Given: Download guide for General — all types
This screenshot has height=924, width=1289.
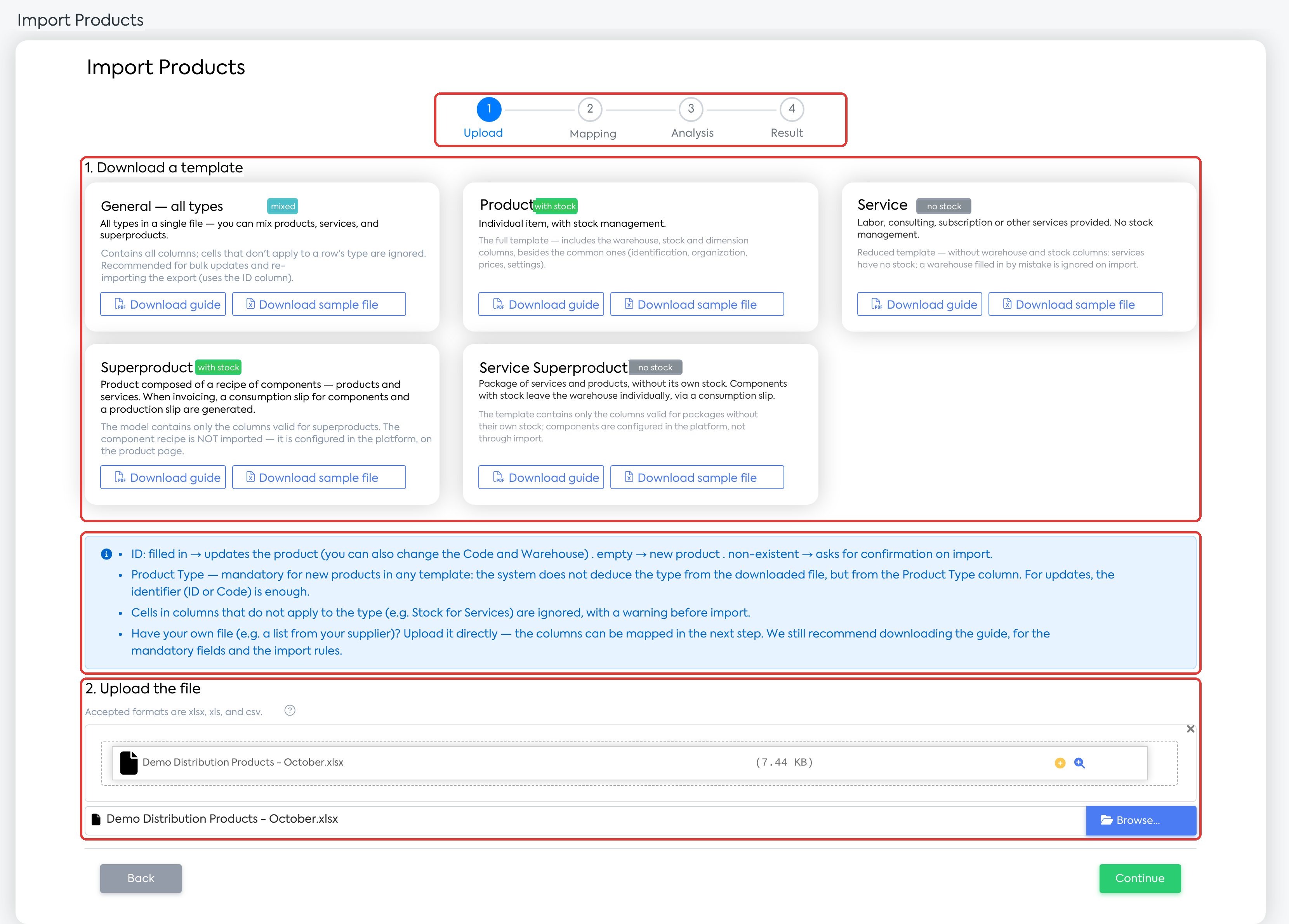Looking at the screenshot, I should (x=163, y=304).
